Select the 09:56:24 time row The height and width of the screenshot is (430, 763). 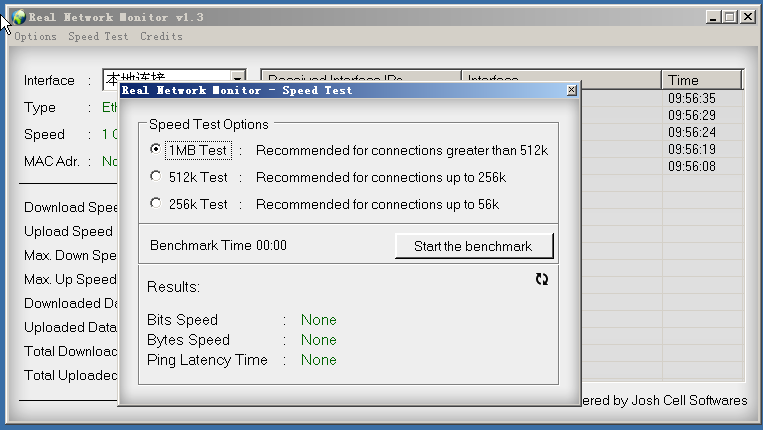[x=691, y=132]
